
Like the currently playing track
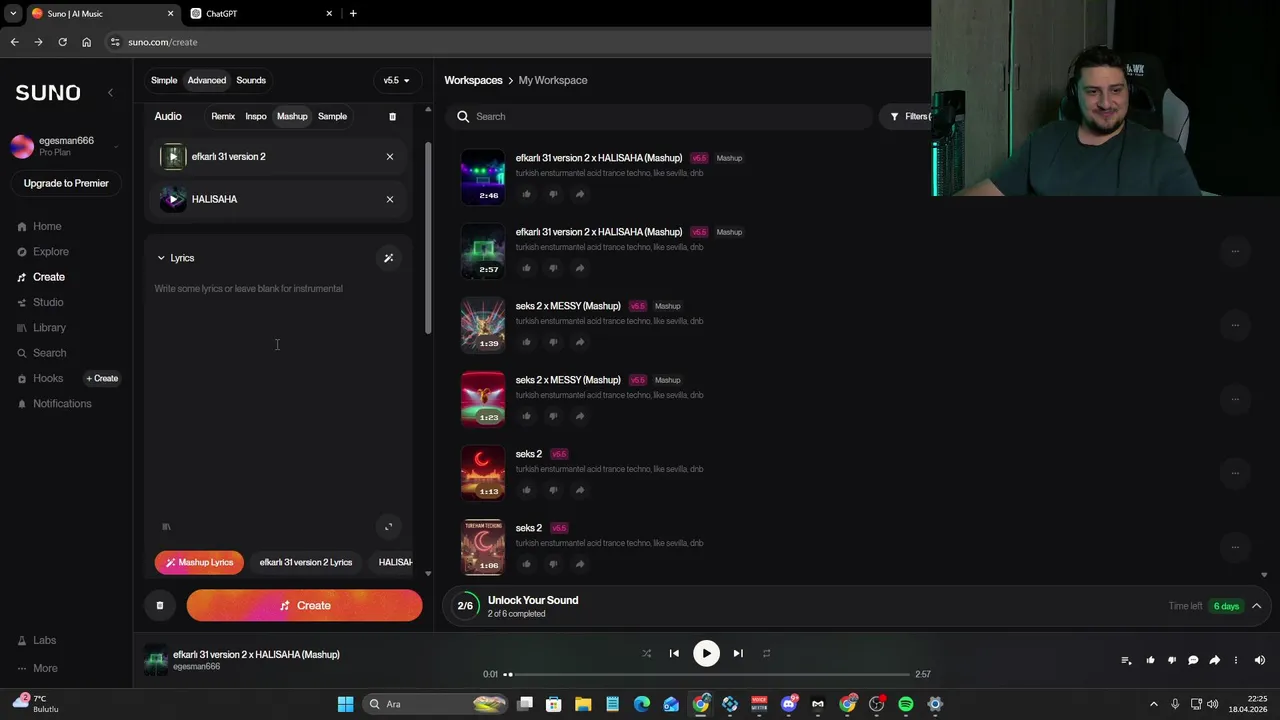1150,660
